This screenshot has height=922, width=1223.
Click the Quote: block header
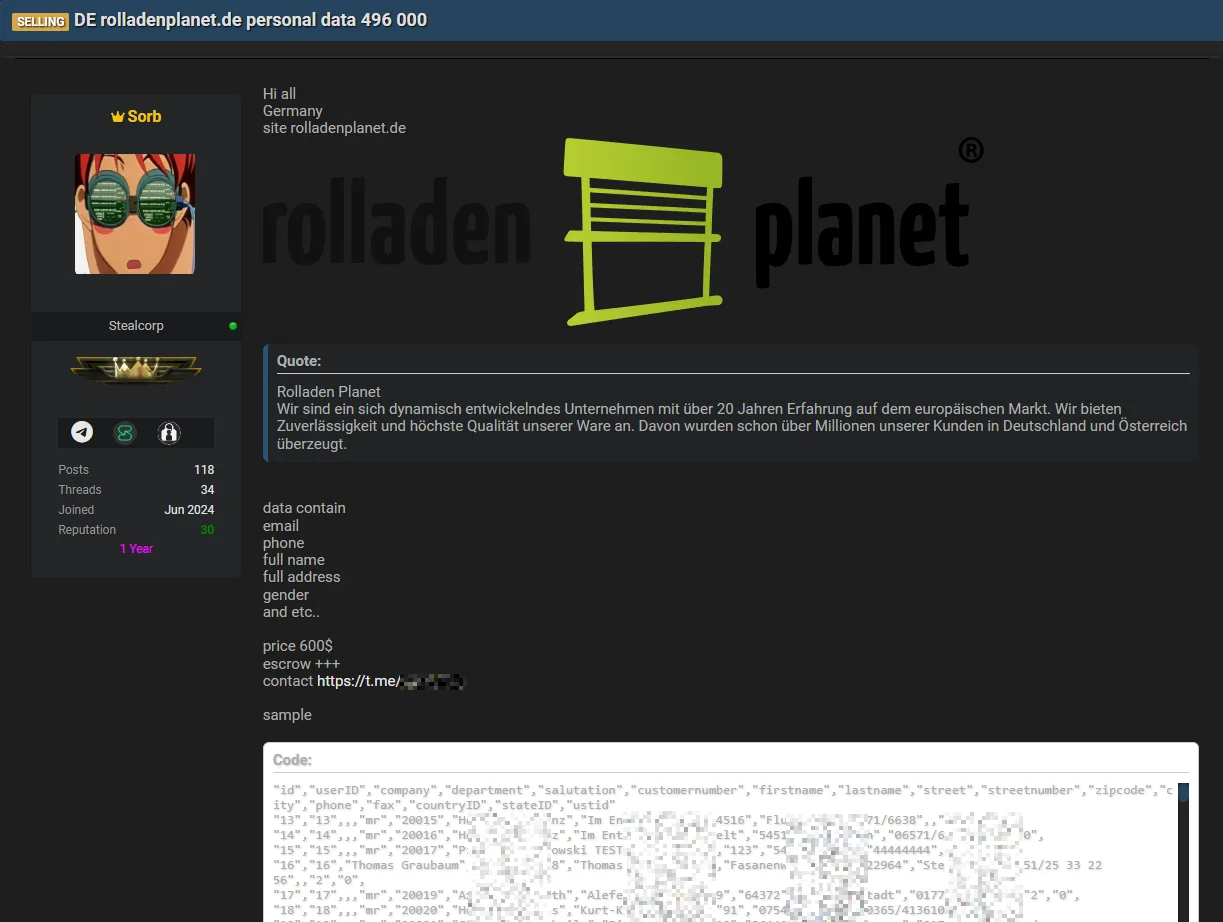coord(299,361)
